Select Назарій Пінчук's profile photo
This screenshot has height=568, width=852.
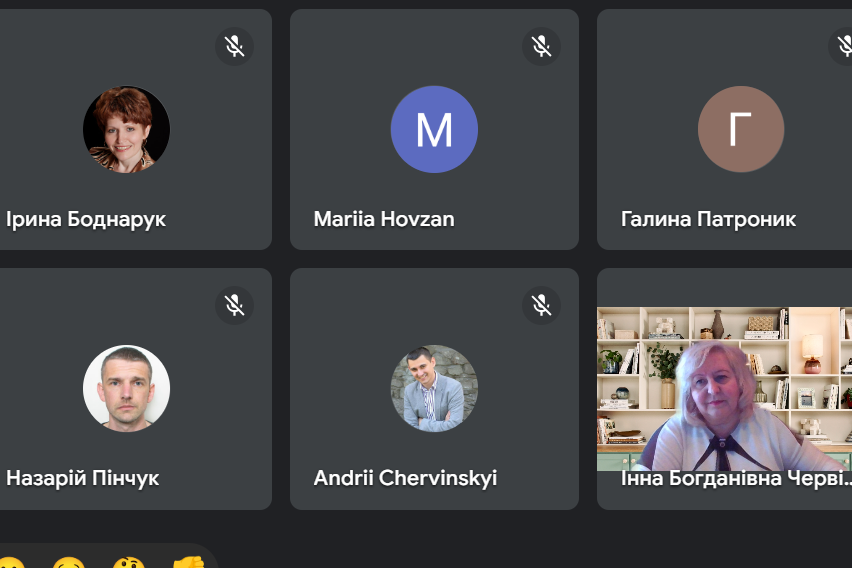click(127, 388)
